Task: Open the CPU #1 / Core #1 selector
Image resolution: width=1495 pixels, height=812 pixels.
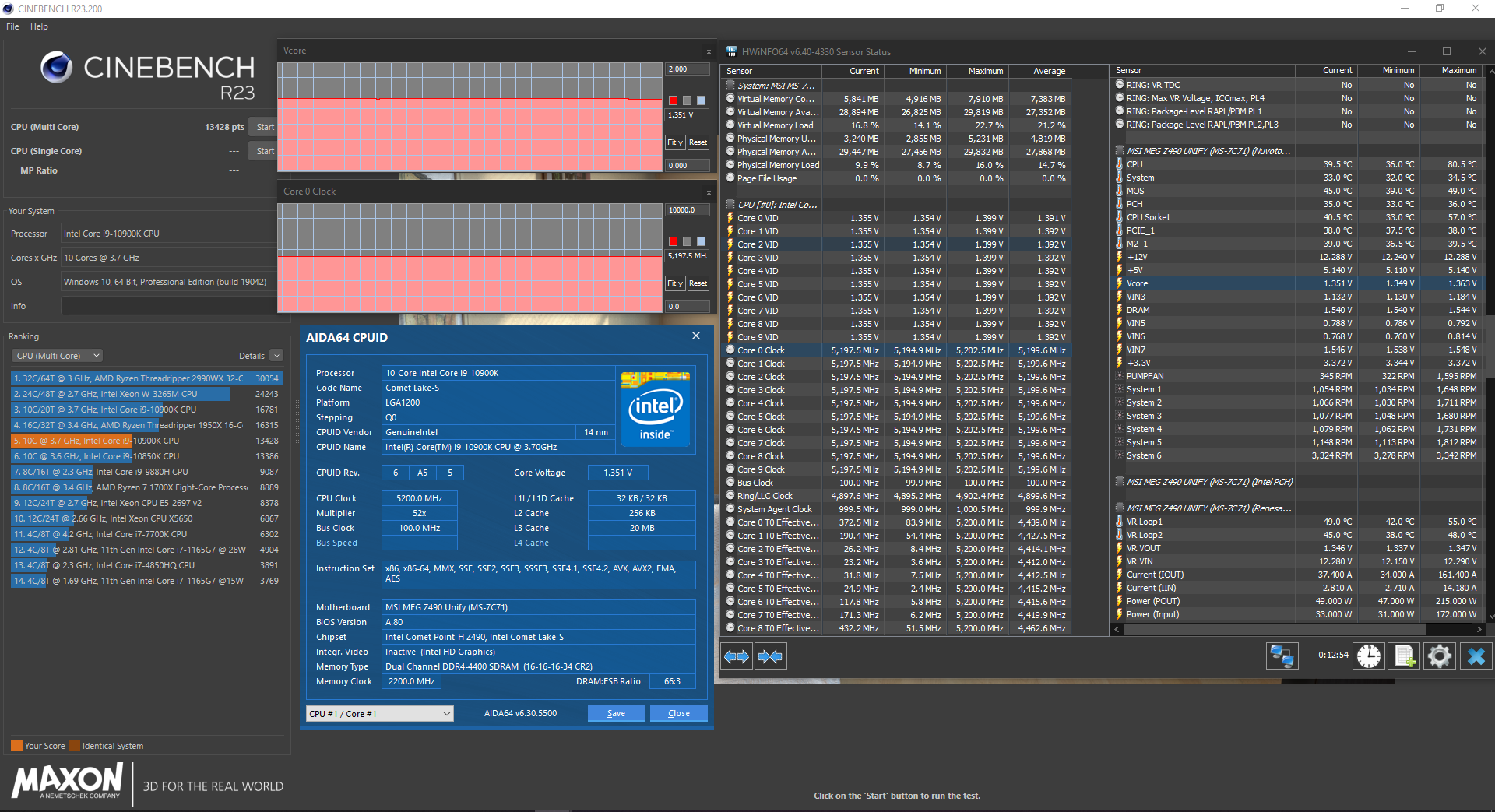Action: 380,714
